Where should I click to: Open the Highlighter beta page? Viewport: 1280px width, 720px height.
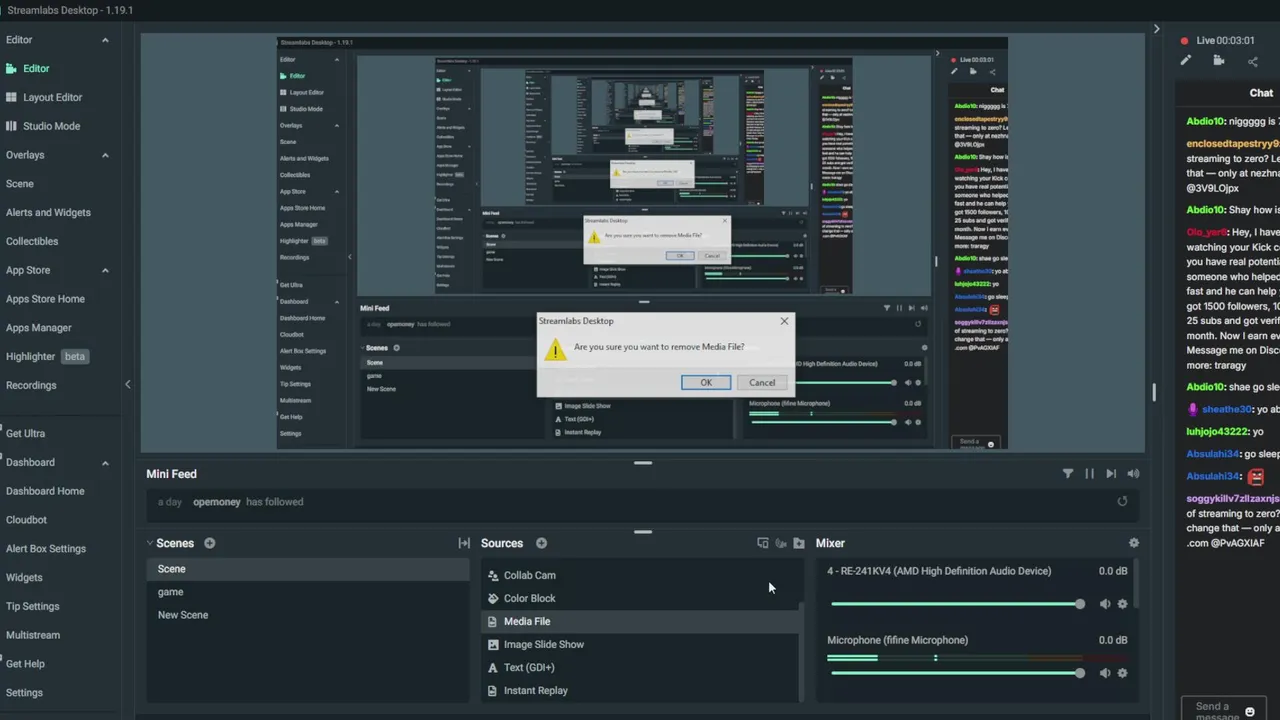(x=46, y=357)
